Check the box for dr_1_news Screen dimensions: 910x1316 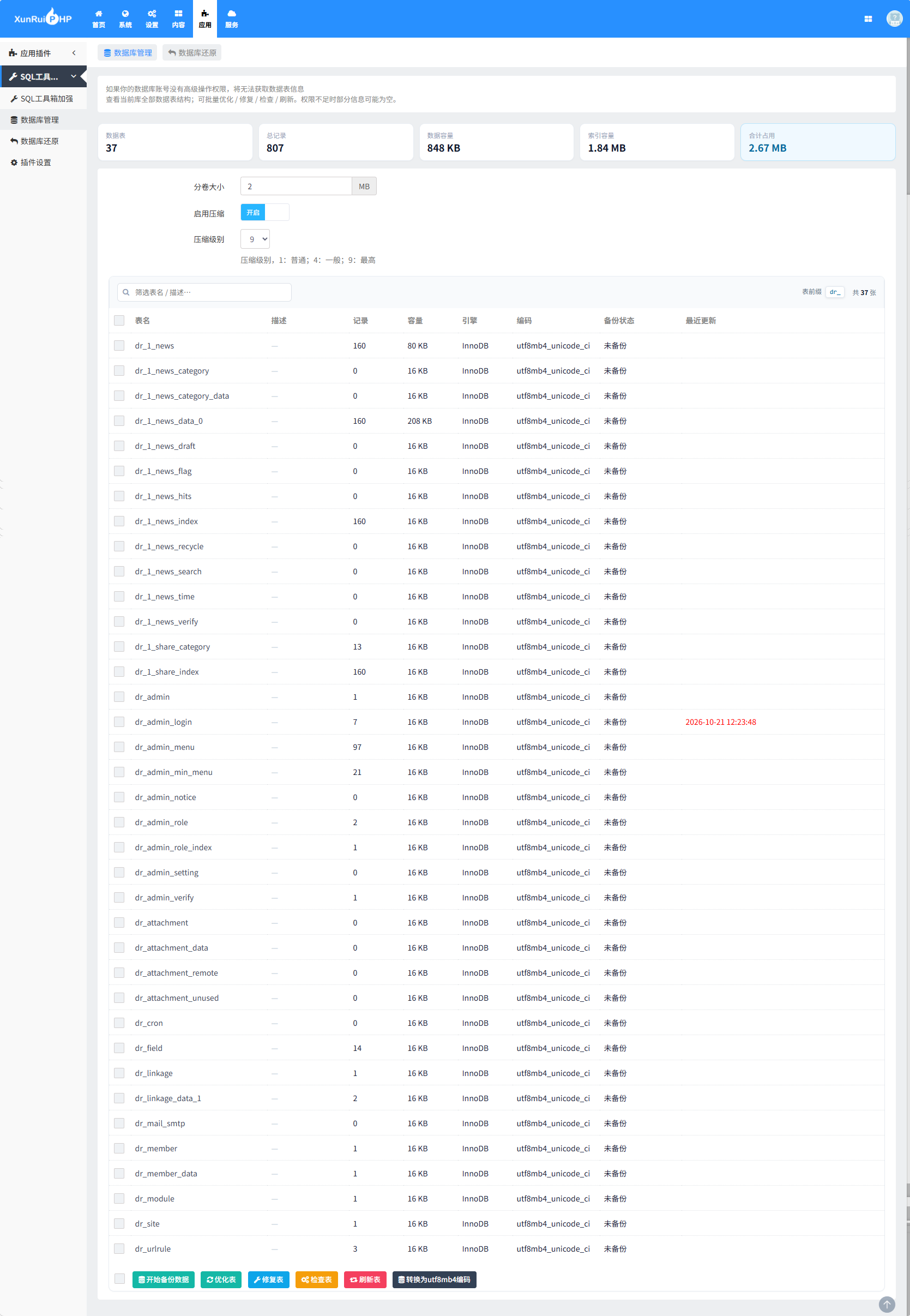pyautogui.click(x=119, y=346)
